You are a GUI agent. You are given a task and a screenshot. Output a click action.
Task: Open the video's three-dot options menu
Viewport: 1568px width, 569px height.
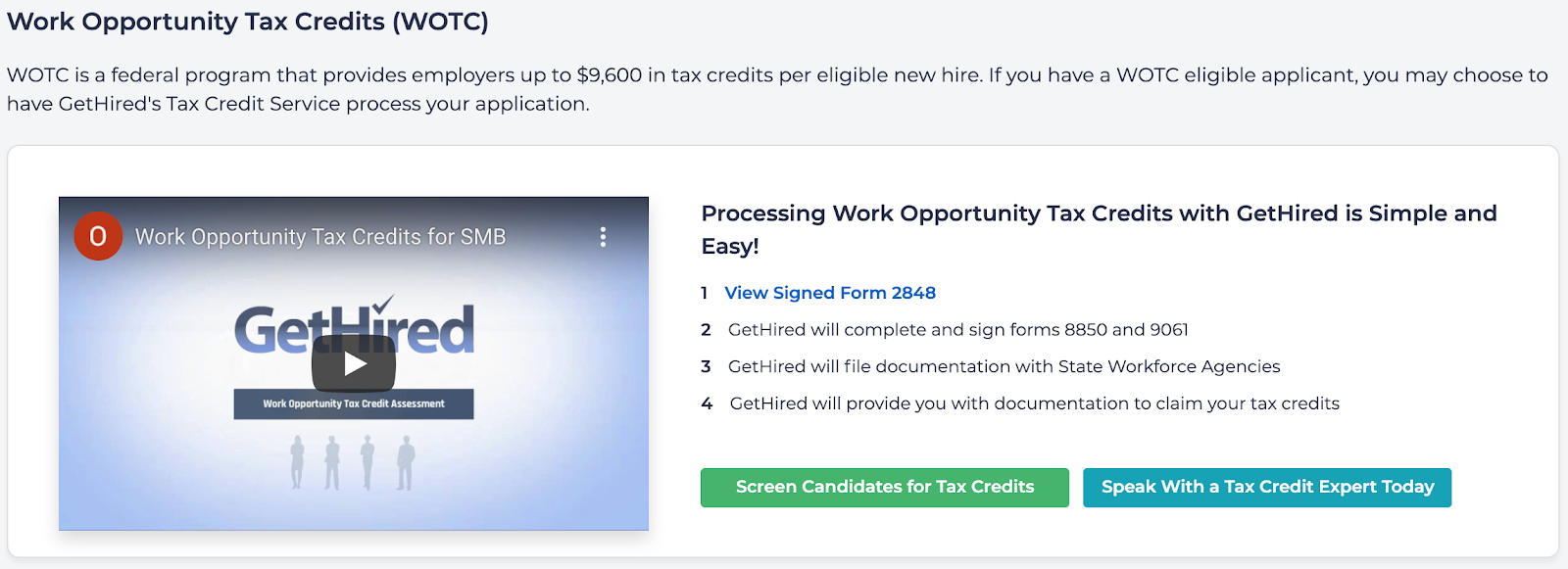pyautogui.click(x=603, y=237)
